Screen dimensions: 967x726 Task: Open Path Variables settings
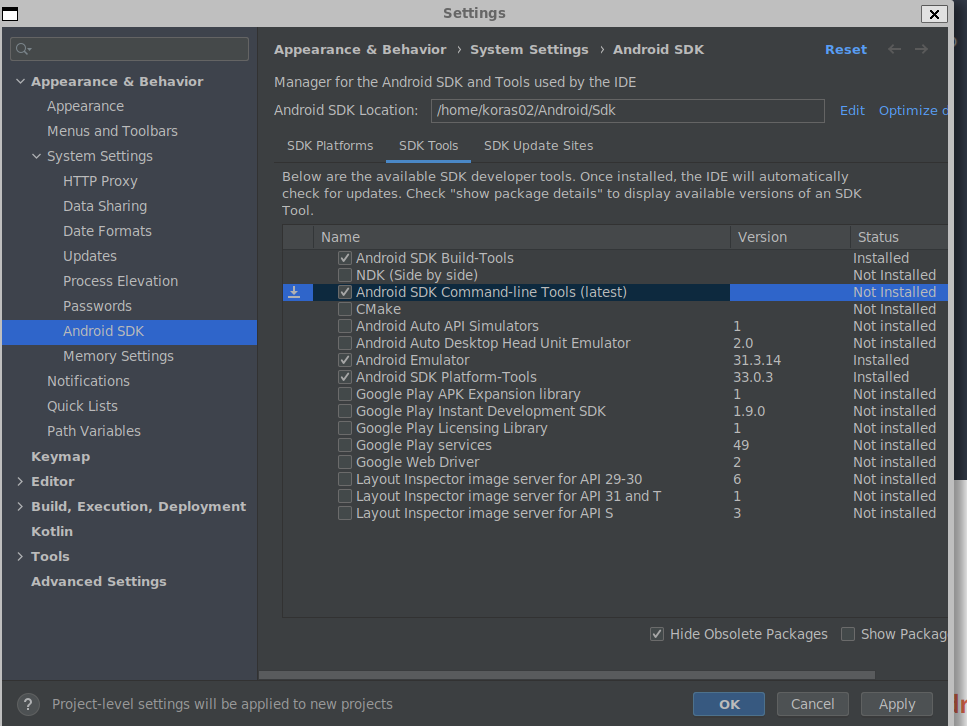94,431
